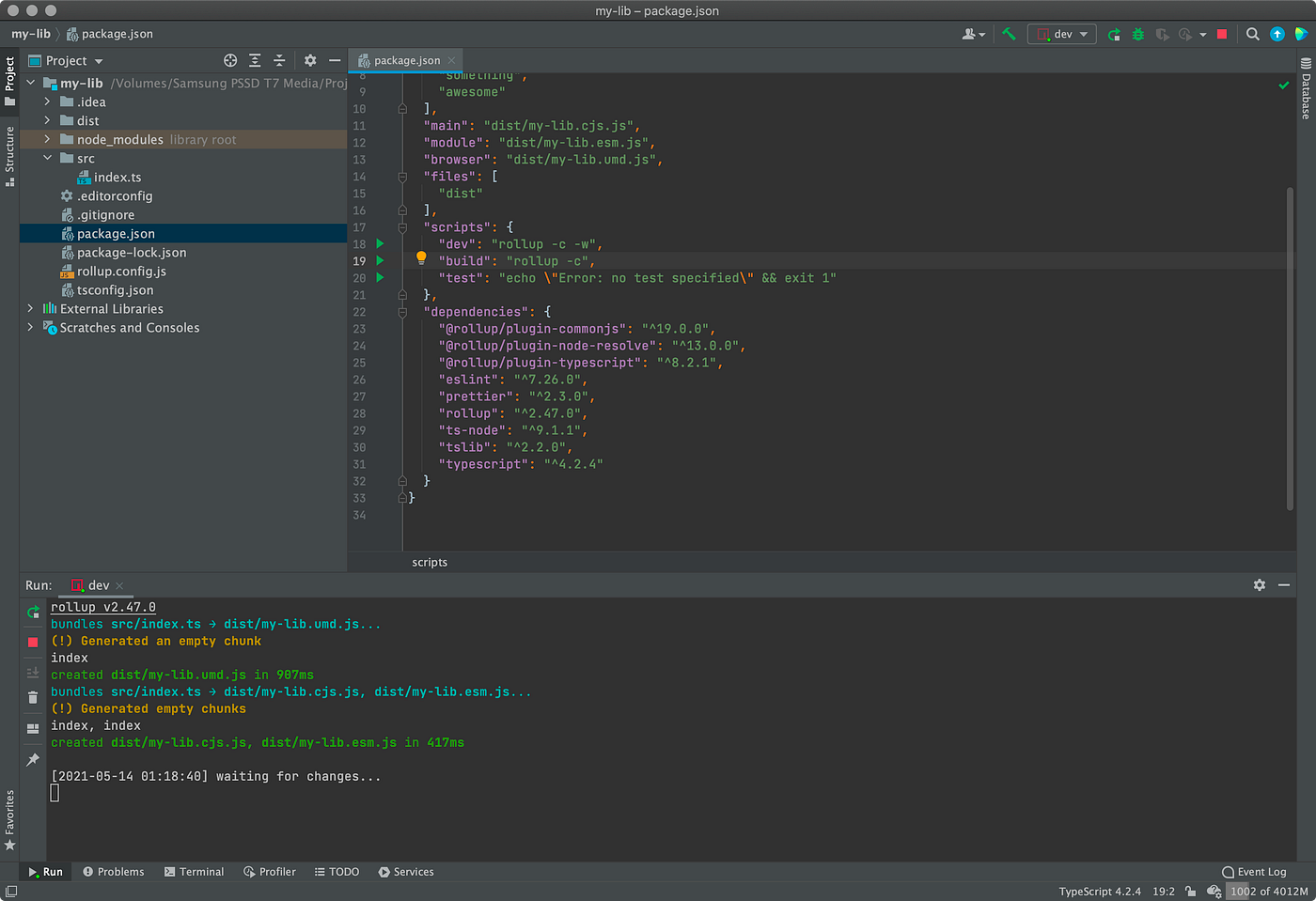Click the green build hammer icon
The image size is (1316, 901).
pyautogui.click(x=1009, y=34)
